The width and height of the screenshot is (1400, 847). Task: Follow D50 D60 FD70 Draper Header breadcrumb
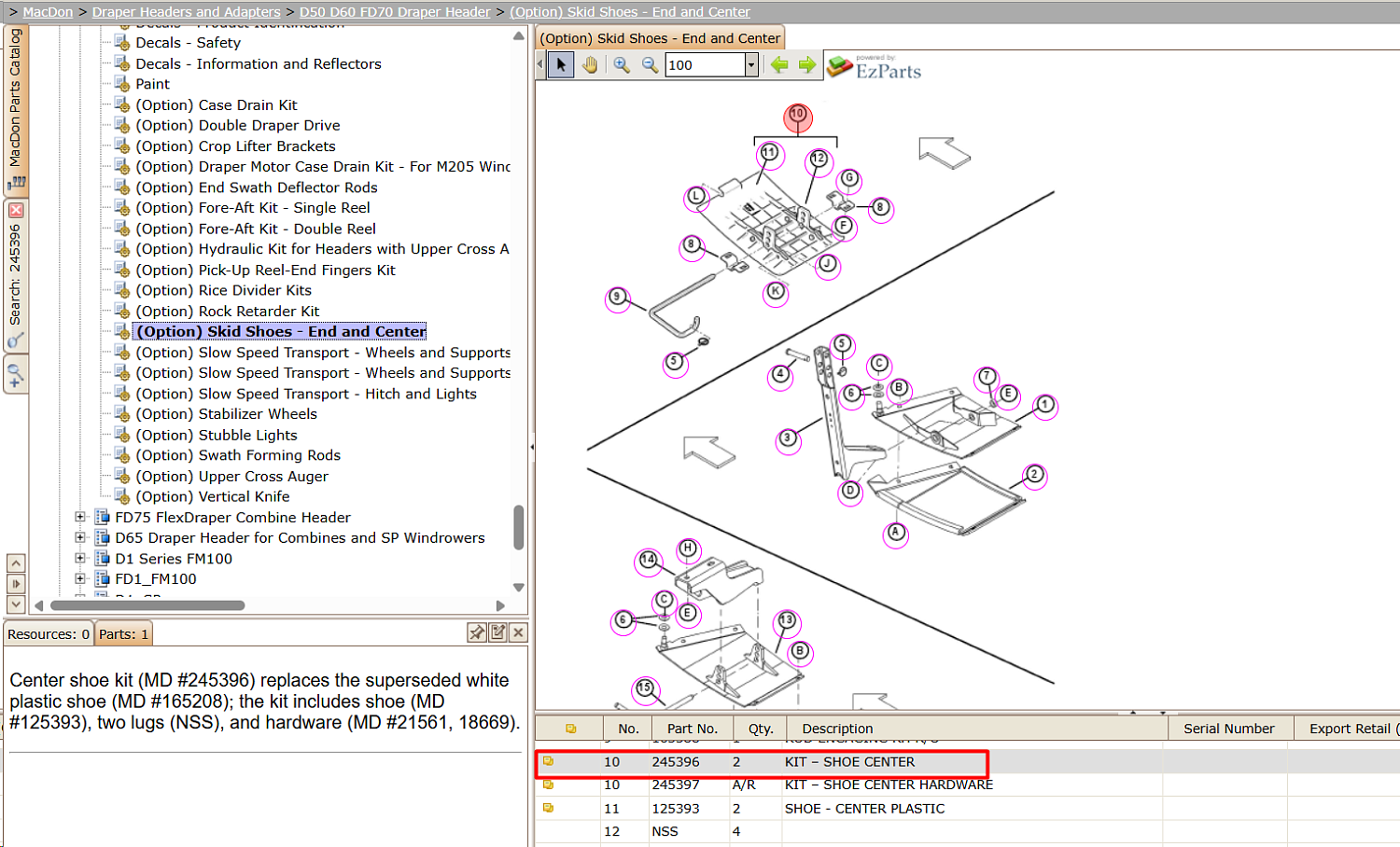[x=395, y=12]
